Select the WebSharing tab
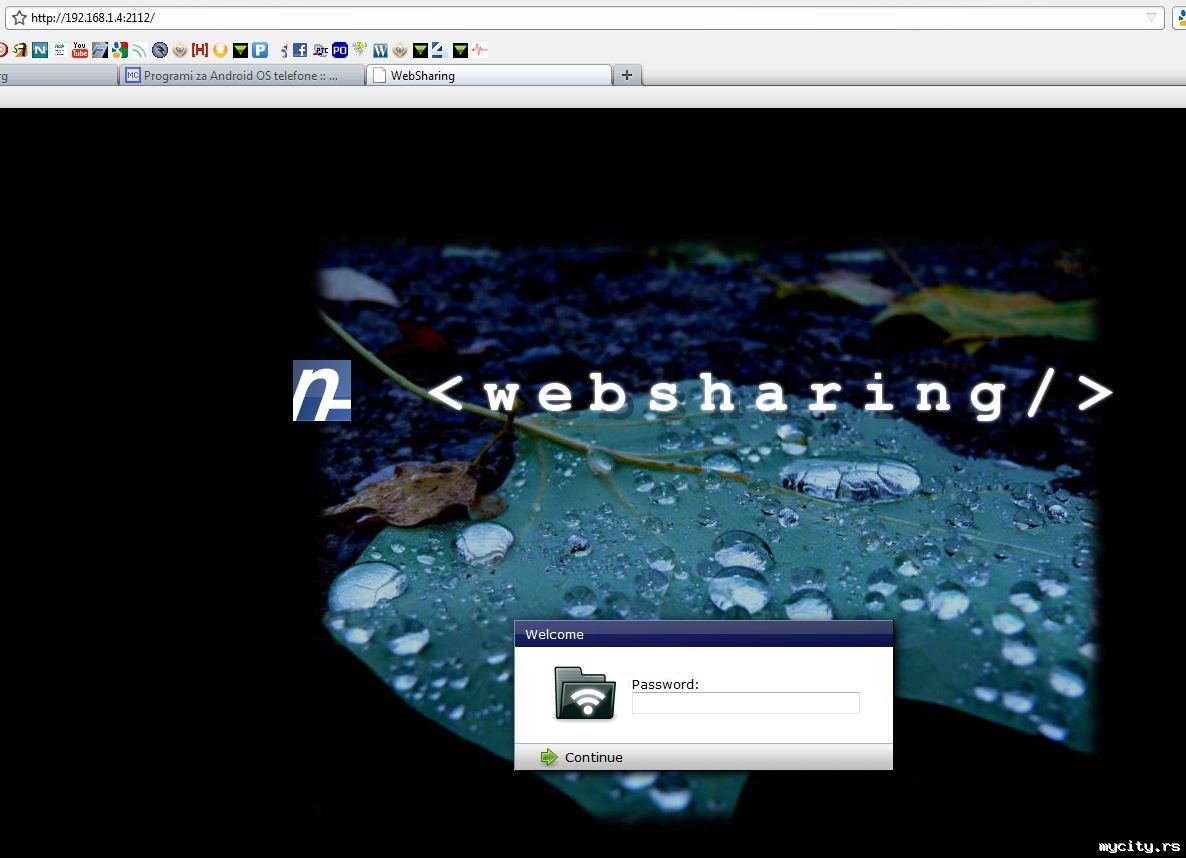 [x=489, y=75]
